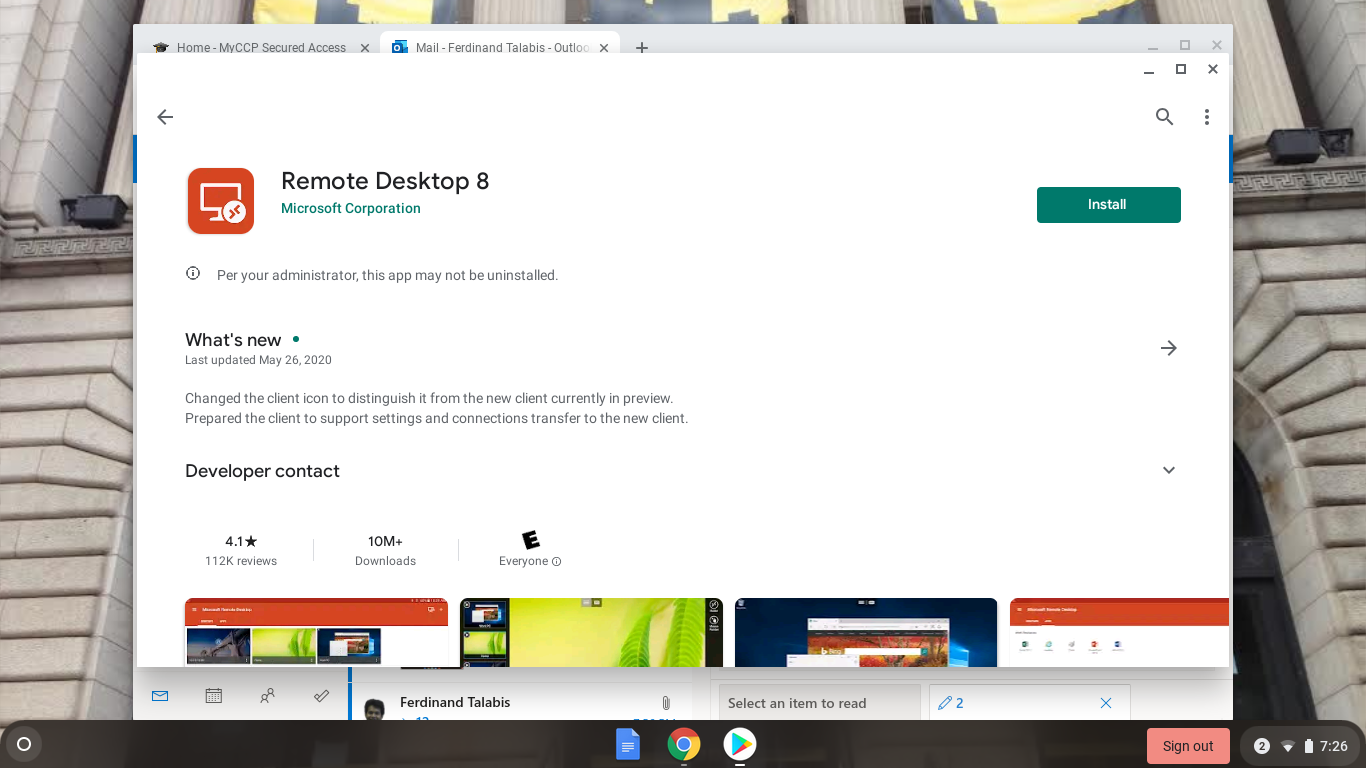
Task: Click the What's new heading
Action: [233, 340]
